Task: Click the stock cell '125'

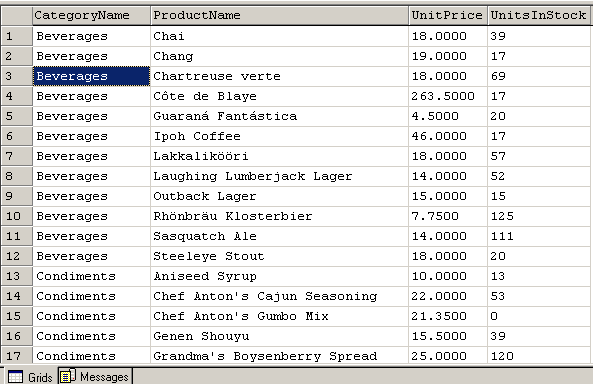Action: click(x=539, y=216)
